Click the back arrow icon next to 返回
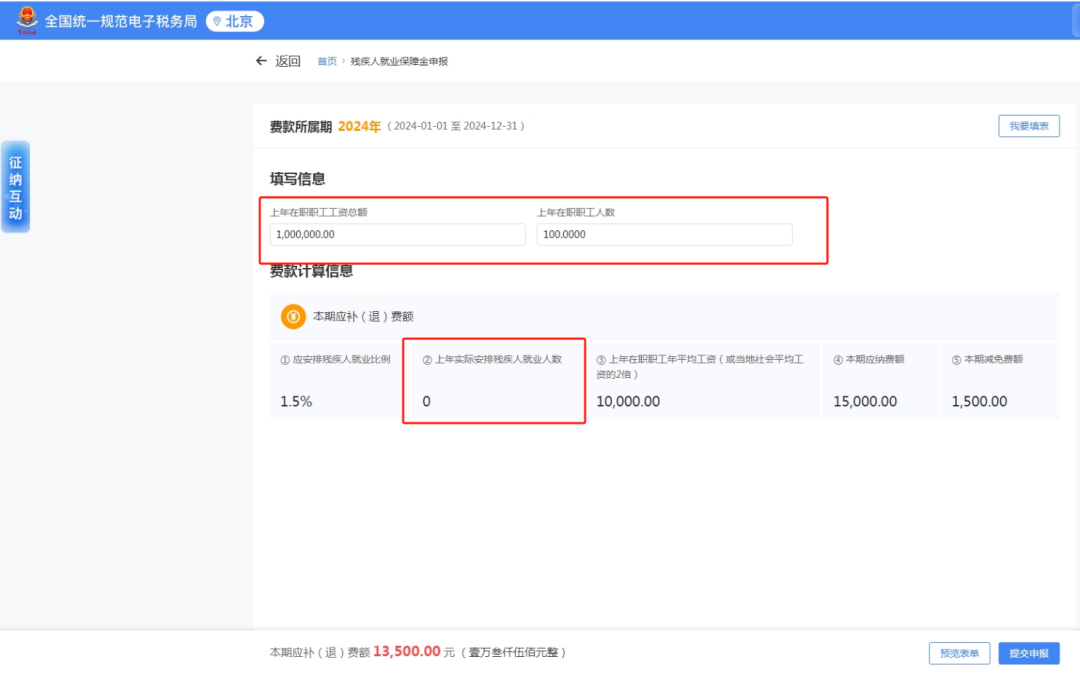This screenshot has height=678, width=1080. pyautogui.click(x=262, y=61)
